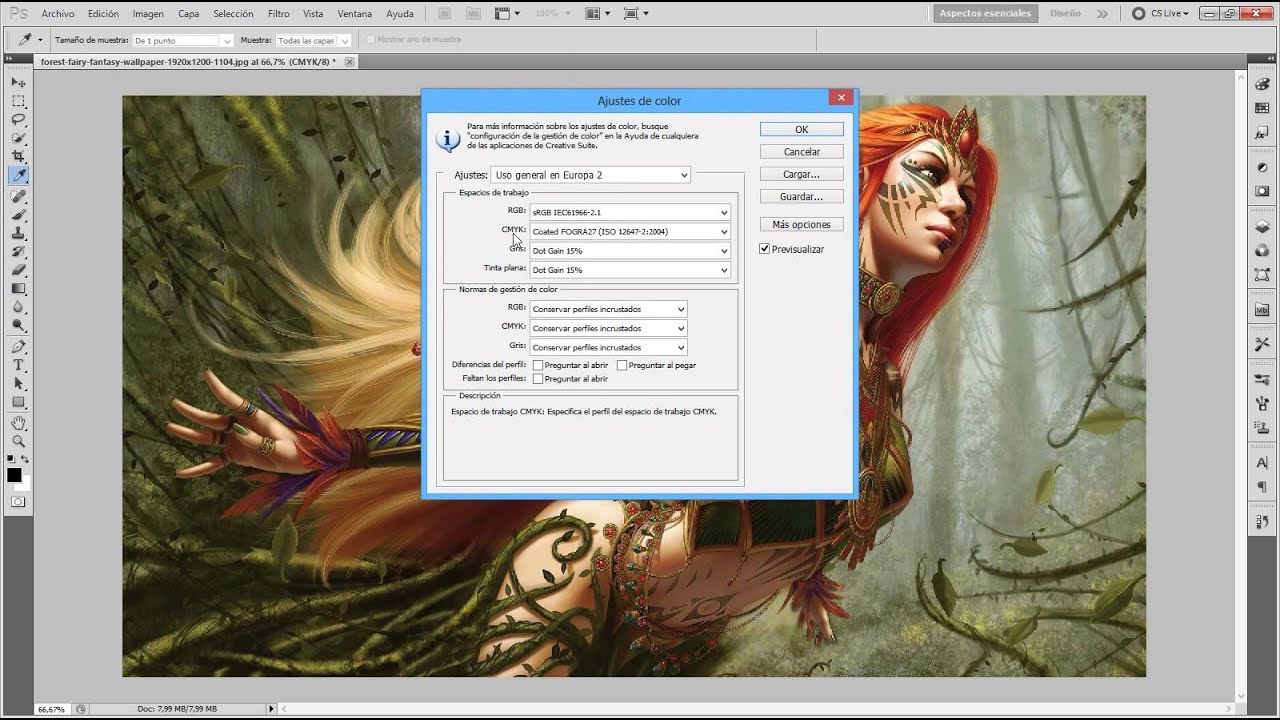Open the Gris working space dropdown (Dot Gain 15%)
The image size is (1280, 720).
click(x=630, y=251)
